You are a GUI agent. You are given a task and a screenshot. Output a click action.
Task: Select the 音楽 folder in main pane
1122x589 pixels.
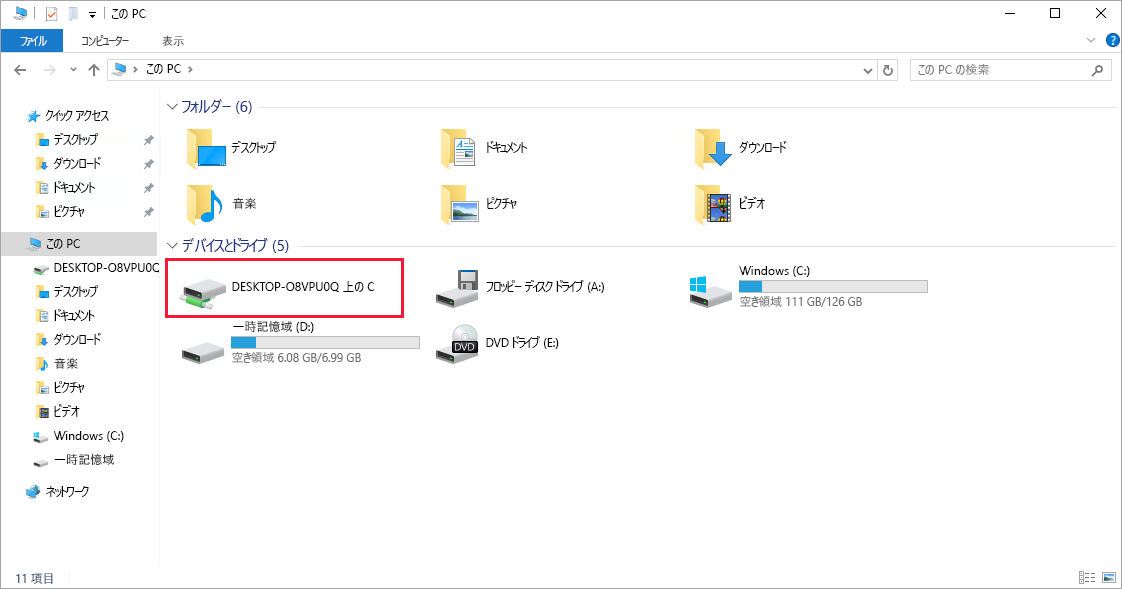[221, 204]
